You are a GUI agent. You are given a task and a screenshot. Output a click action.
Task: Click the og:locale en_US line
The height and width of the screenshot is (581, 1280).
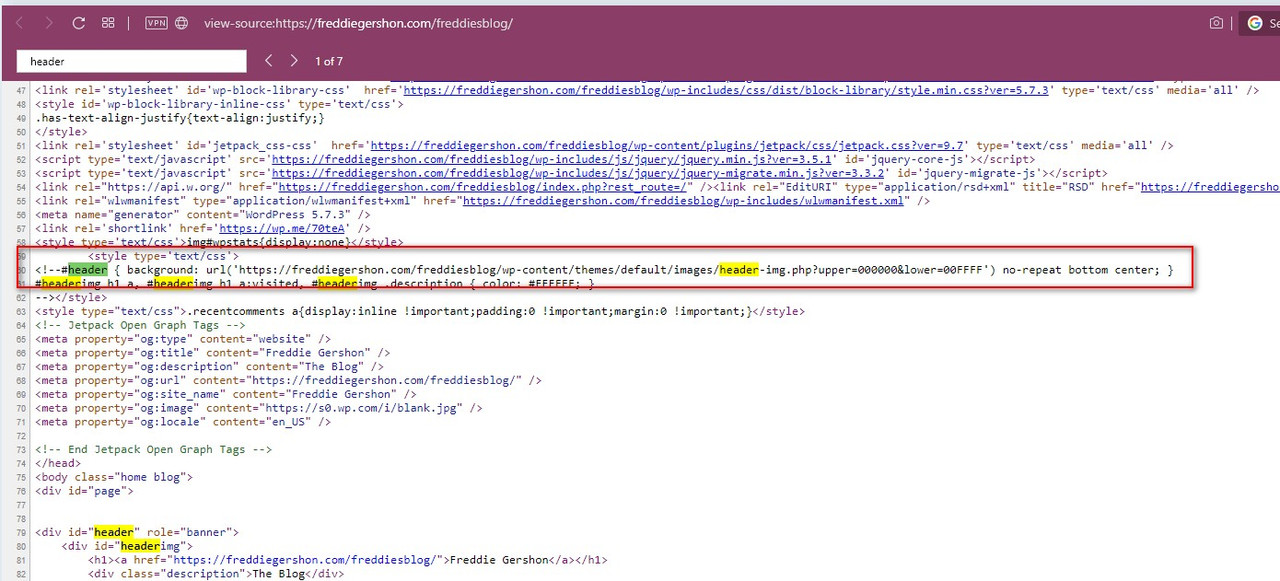(x=183, y=424)
